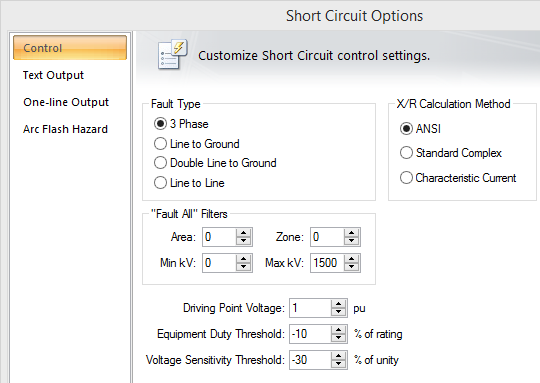
Task: Open the Text Output tab
Action: [x=53, y=75]
